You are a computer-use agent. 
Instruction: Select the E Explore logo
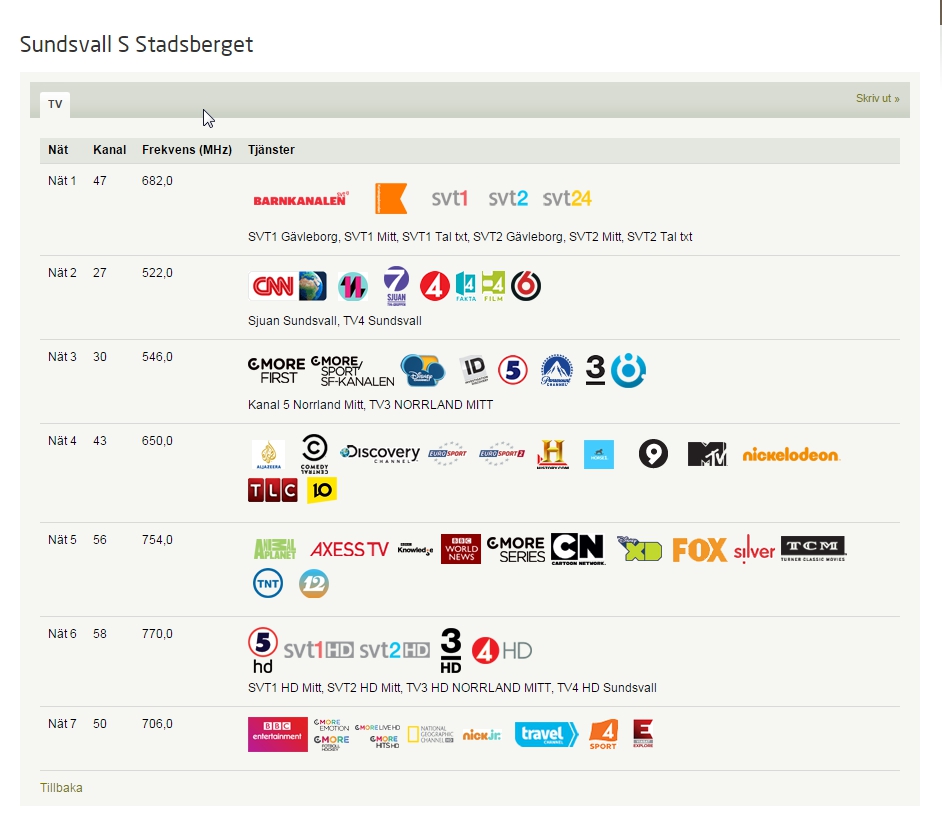(643, 734)
